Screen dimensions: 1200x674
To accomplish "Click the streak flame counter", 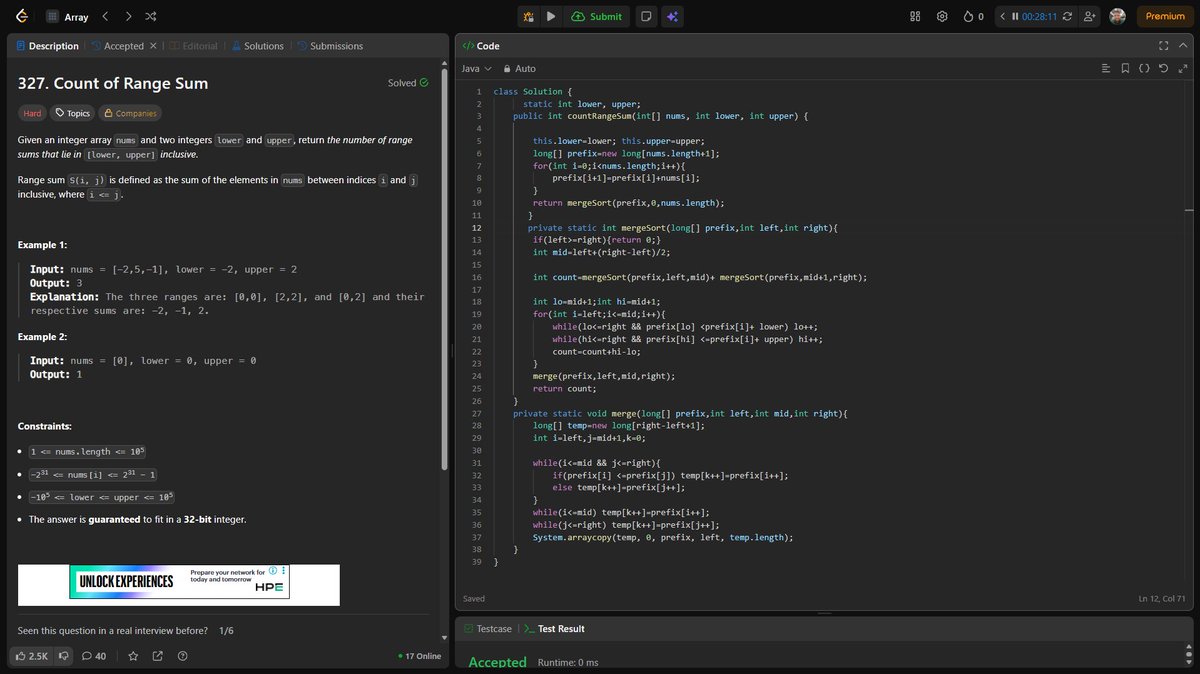I will [973, 16].
